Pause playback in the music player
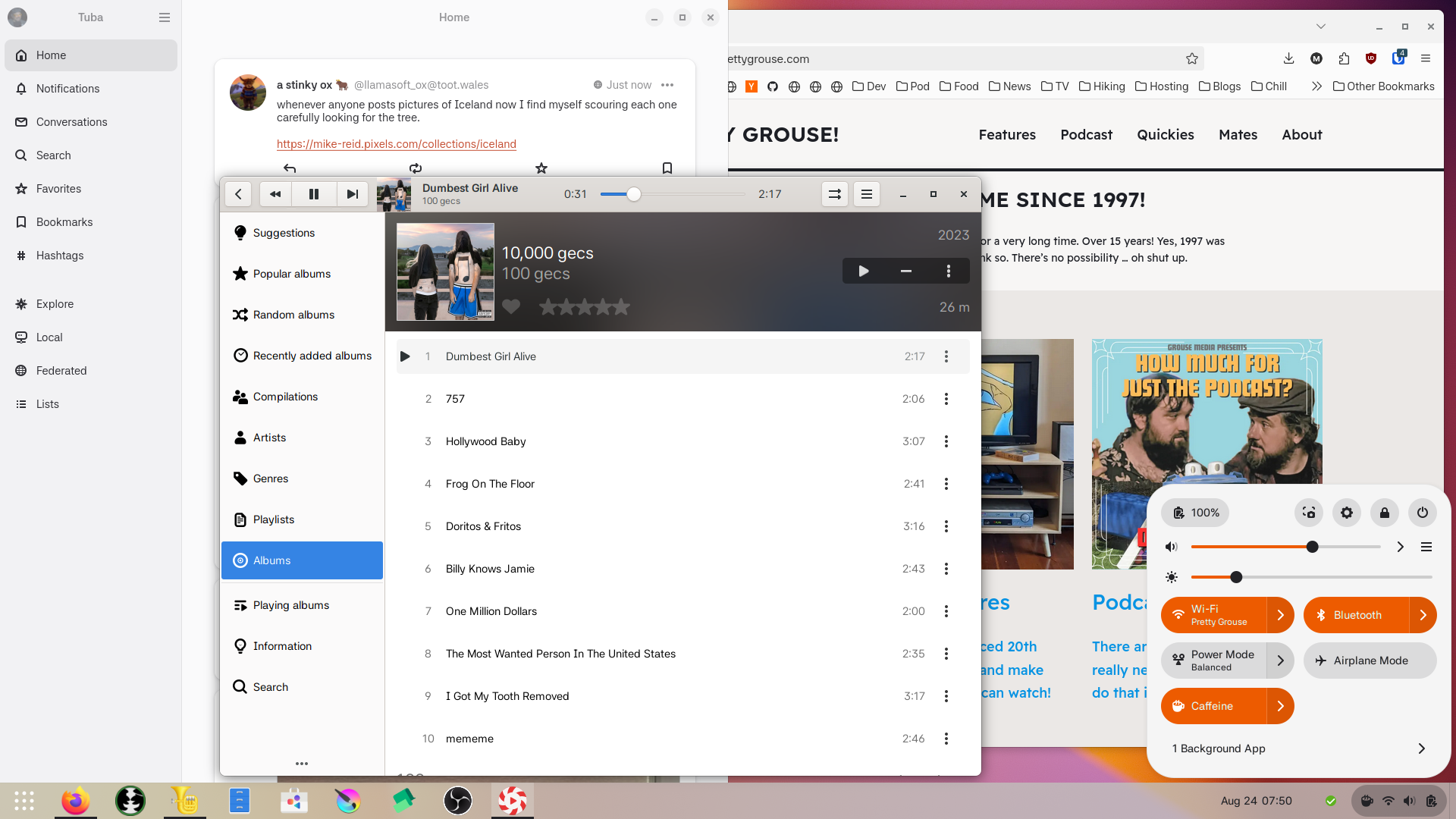Screen dimensions: 1456x819 313,194
